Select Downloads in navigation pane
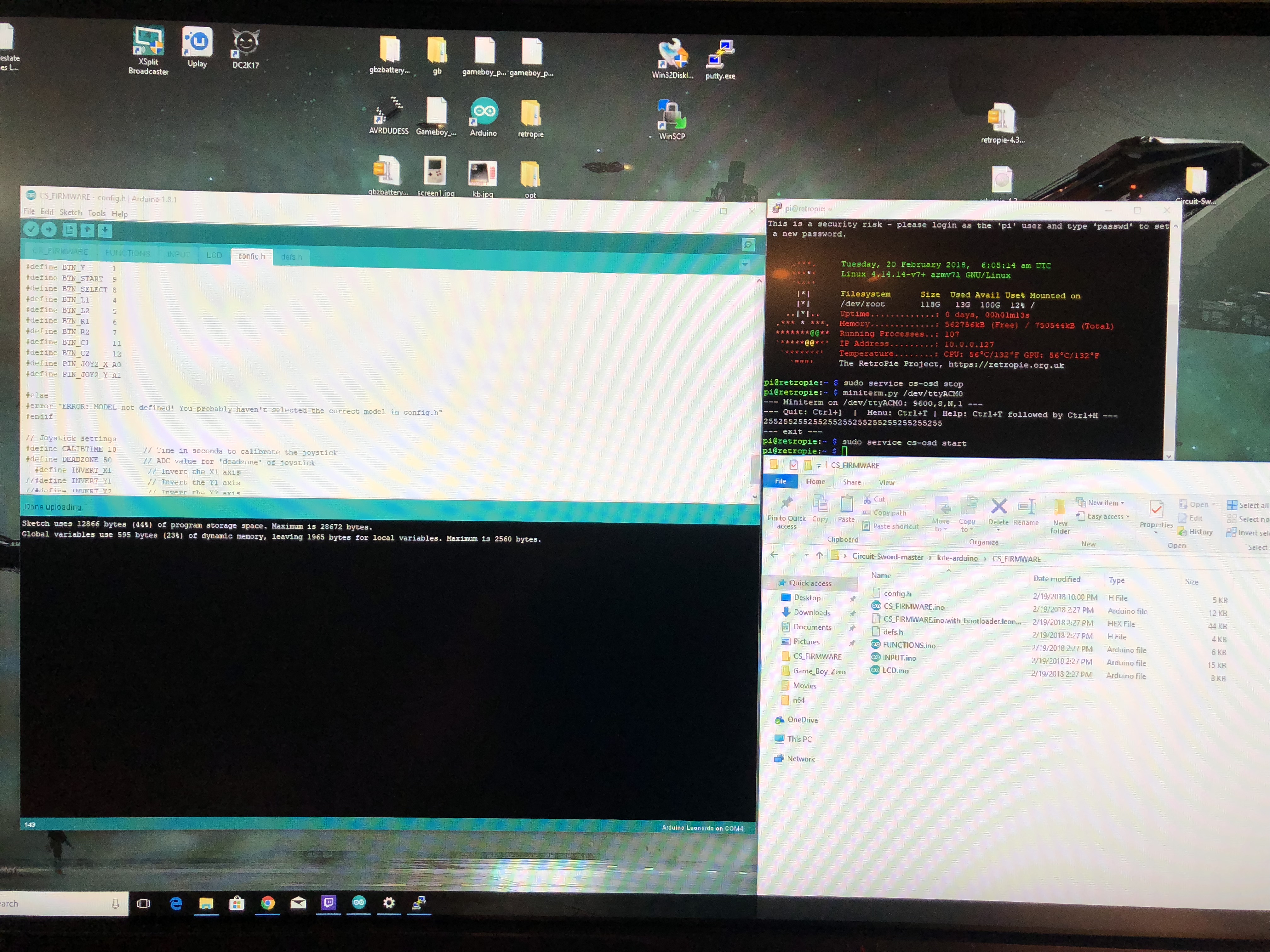 tap(806, 612)
